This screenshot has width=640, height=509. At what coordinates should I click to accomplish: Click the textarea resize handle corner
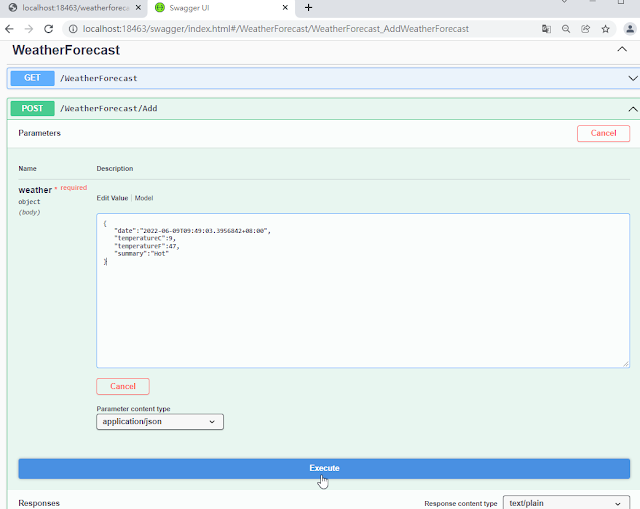point(626,364)
